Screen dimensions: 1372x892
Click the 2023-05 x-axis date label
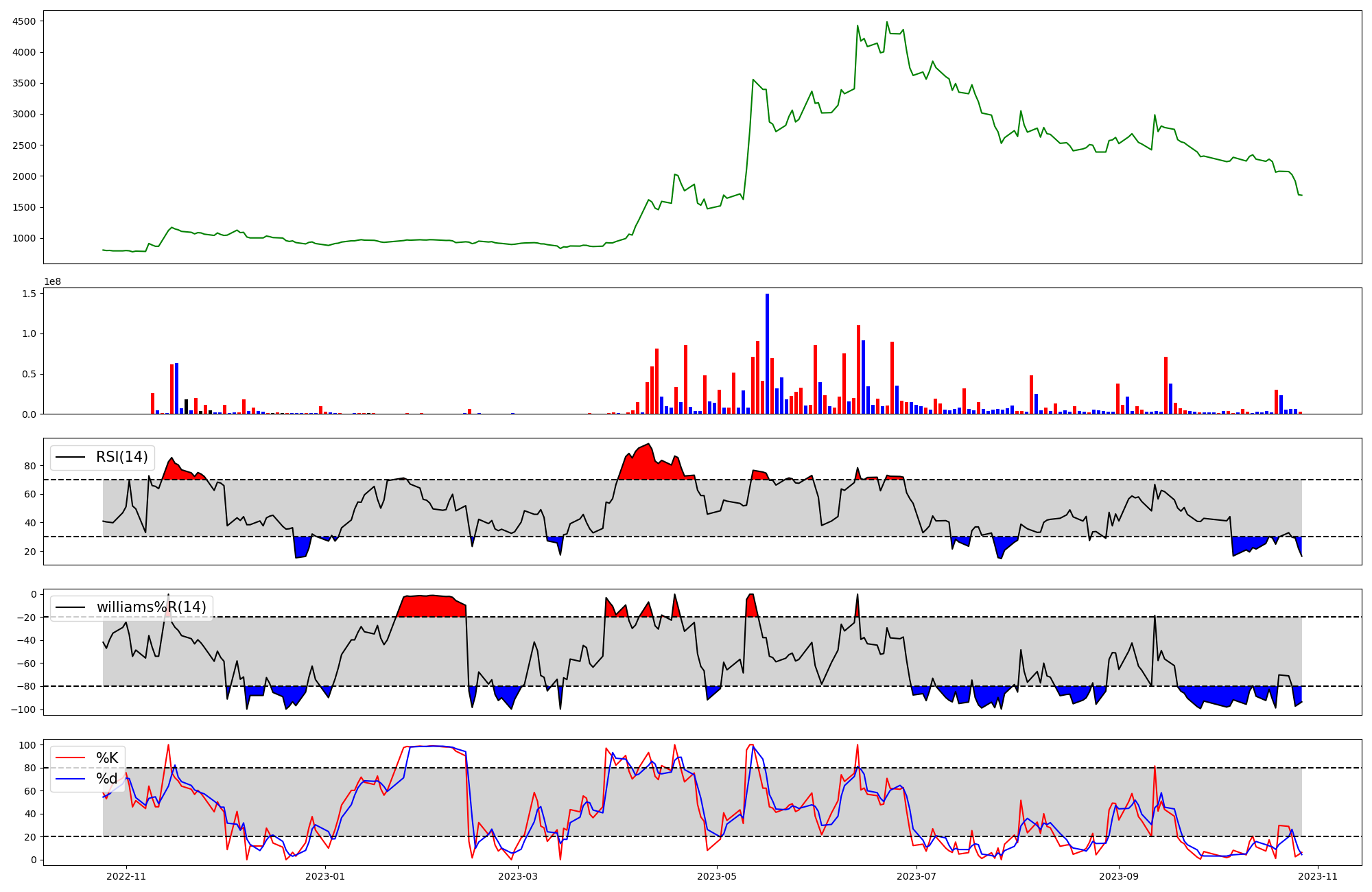point(717,876)
